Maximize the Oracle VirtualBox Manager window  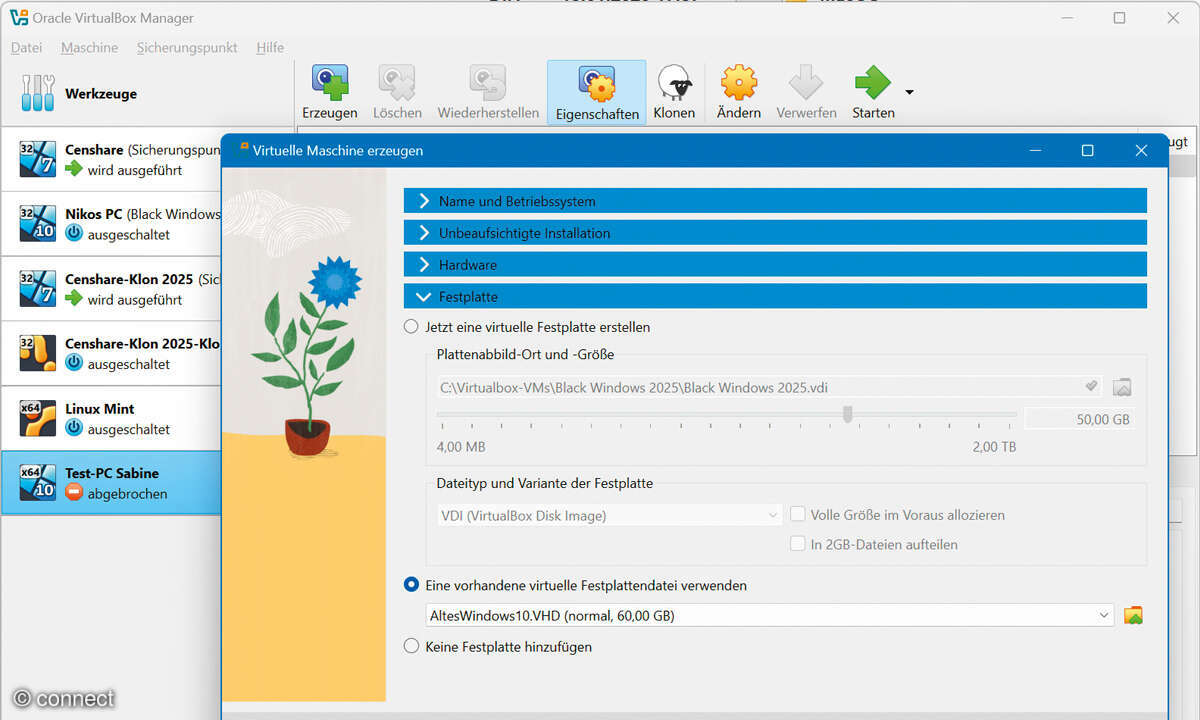click(1119, 18)
